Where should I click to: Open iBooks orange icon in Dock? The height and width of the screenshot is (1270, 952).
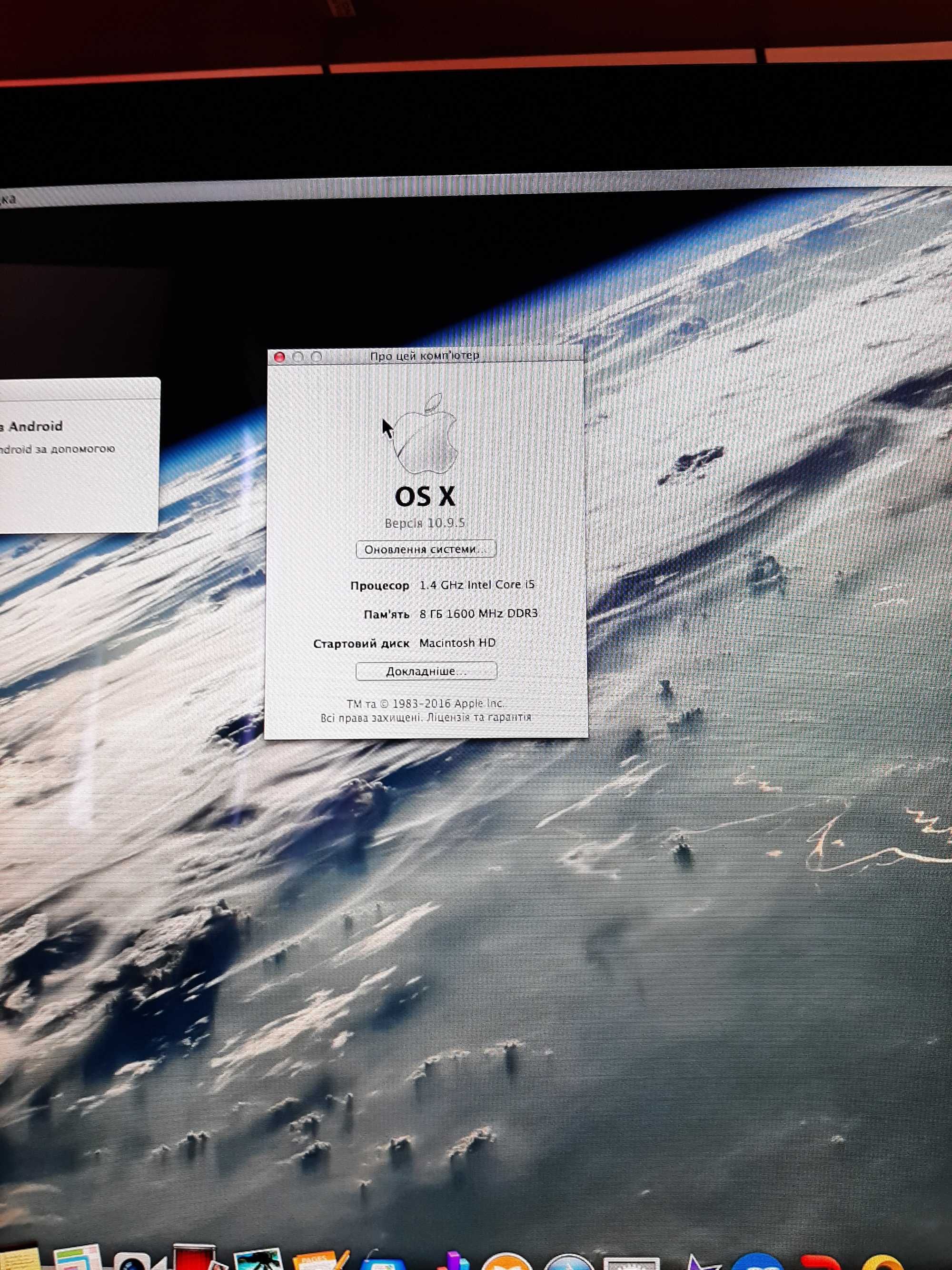506,1262
